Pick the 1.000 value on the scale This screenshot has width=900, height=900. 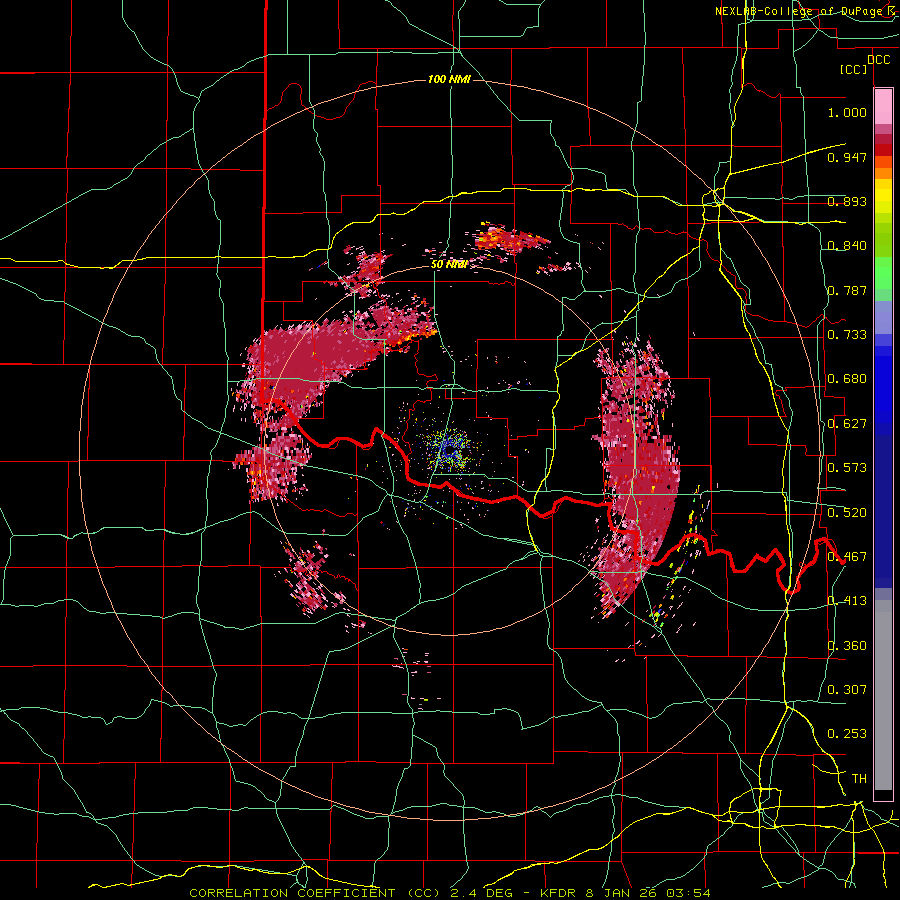coord(847,112)
